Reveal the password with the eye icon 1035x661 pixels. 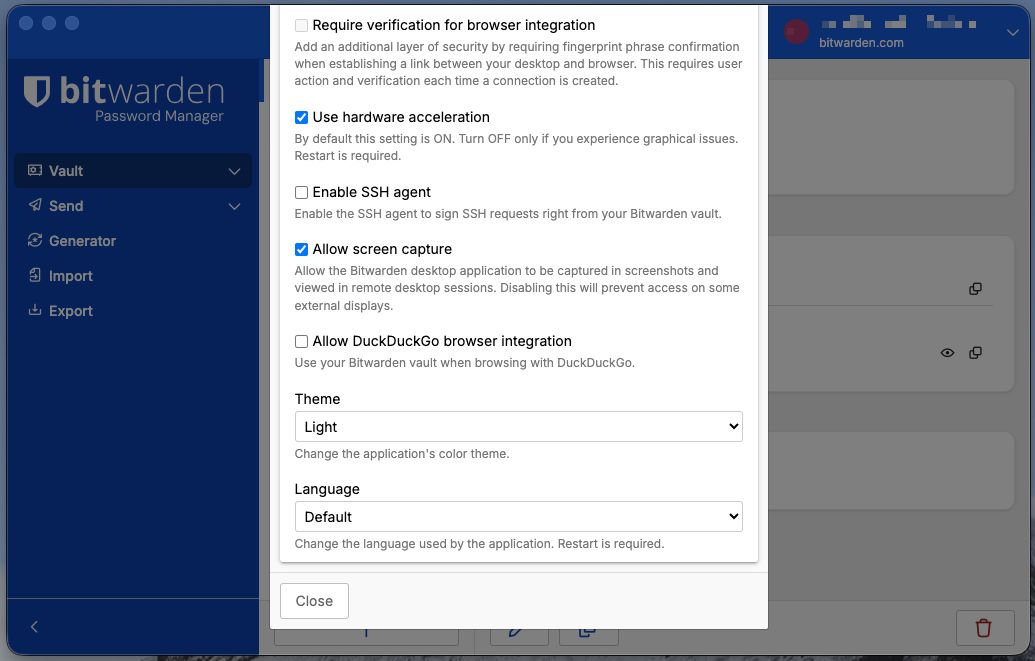[946, 352]
